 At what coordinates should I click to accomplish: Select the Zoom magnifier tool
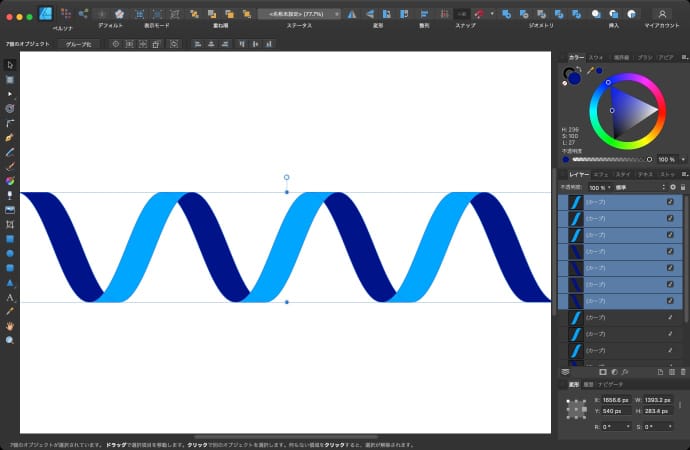(10, 340)
